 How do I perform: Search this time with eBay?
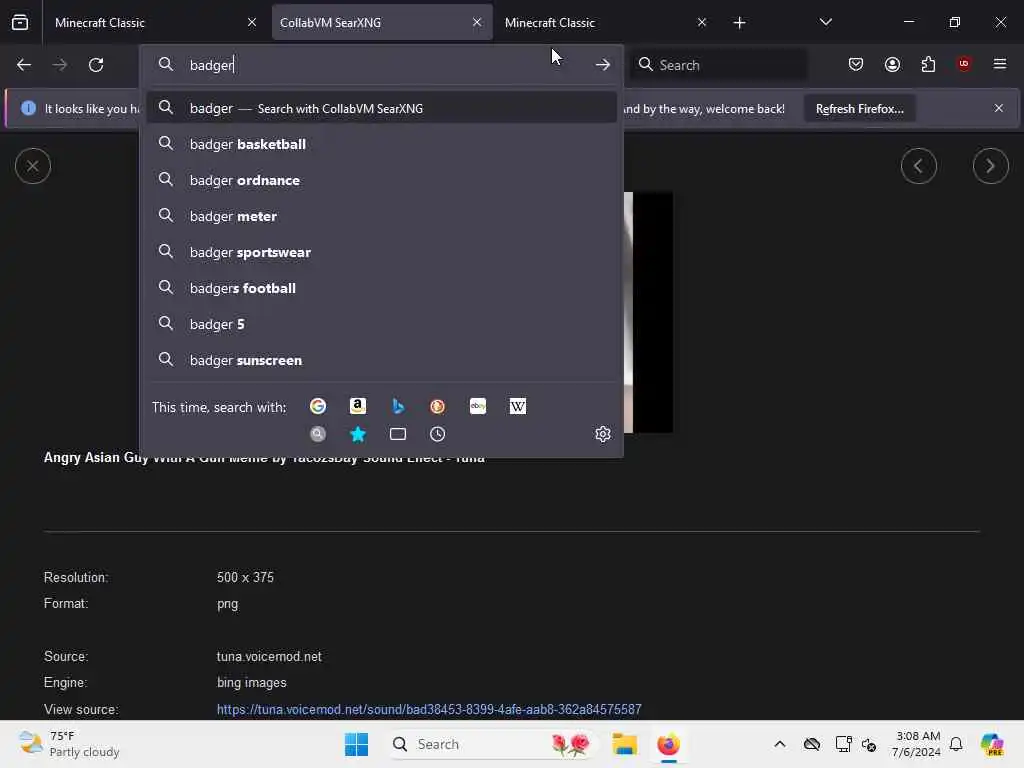click(477, 406)
